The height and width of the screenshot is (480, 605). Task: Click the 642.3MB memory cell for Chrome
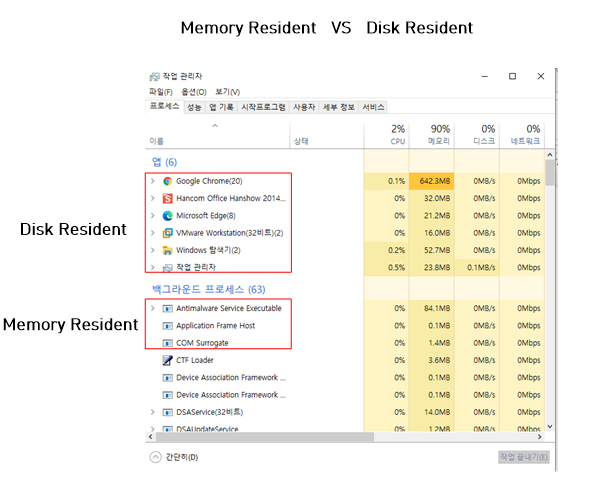coord(432,181)
